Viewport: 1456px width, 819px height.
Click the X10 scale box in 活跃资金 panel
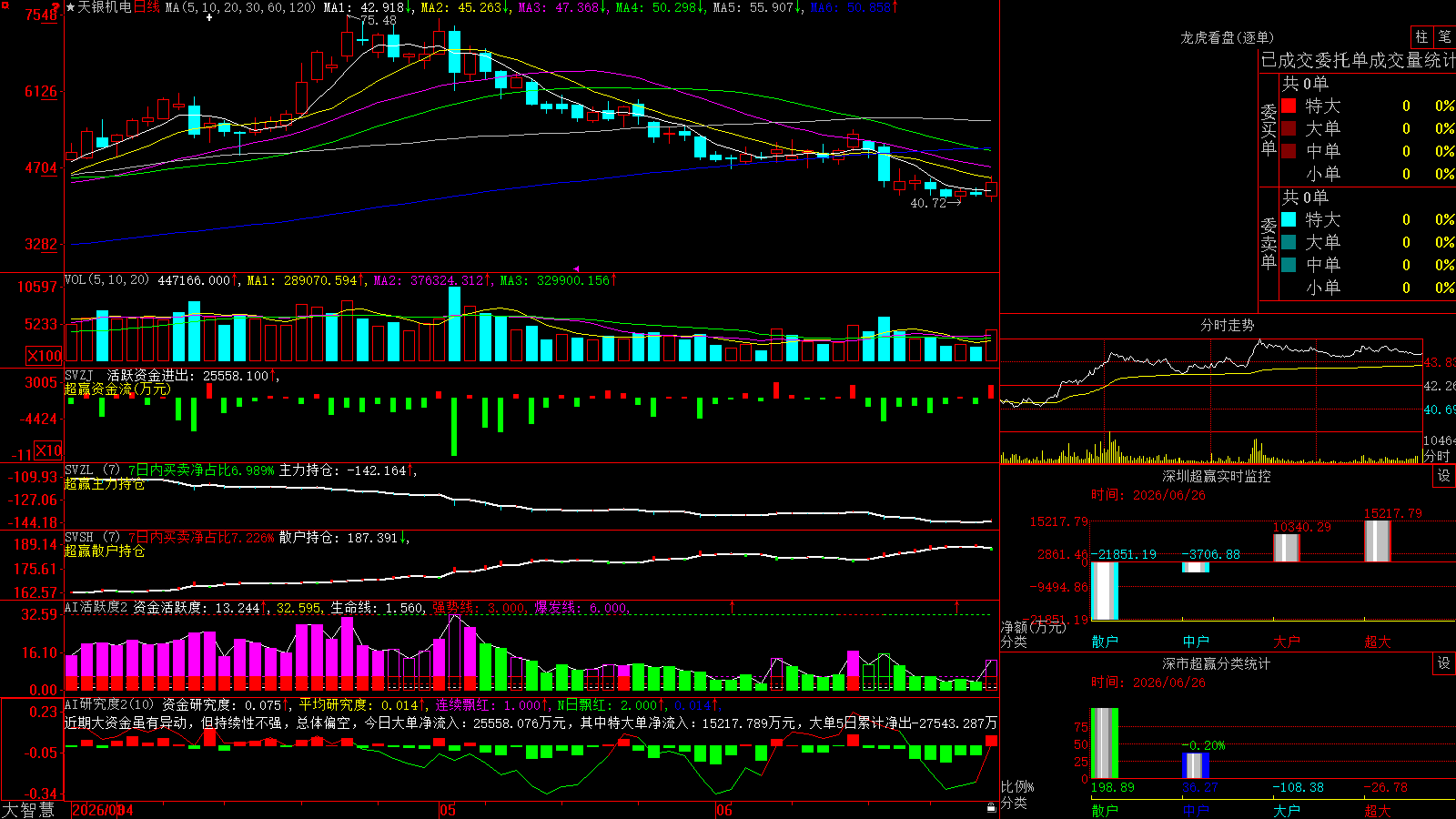coord(48,450)
